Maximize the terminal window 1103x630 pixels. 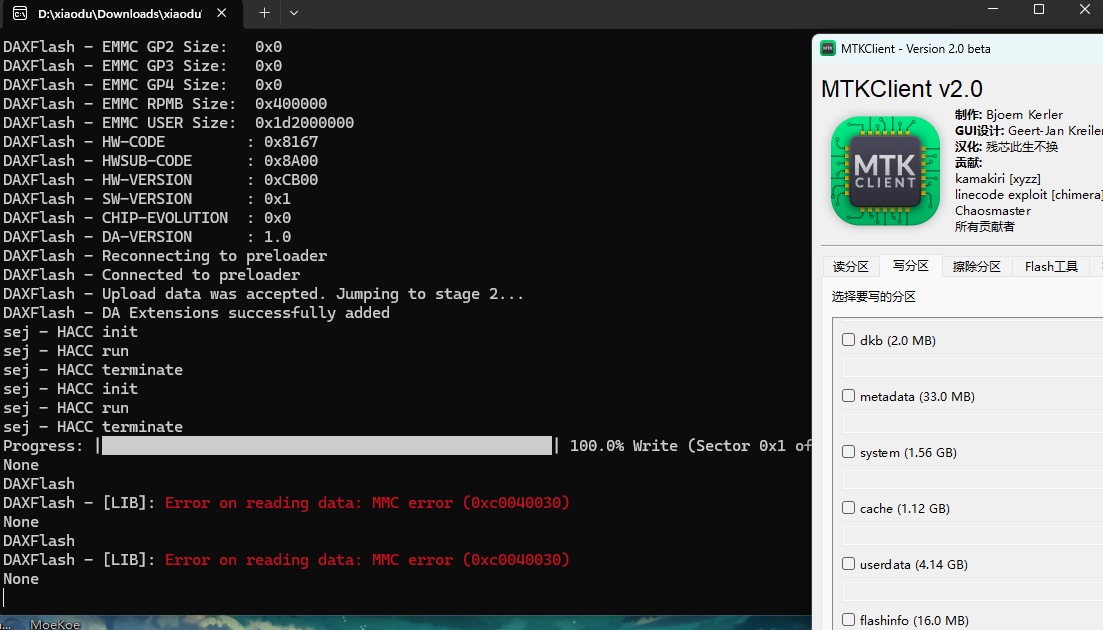1038,9
